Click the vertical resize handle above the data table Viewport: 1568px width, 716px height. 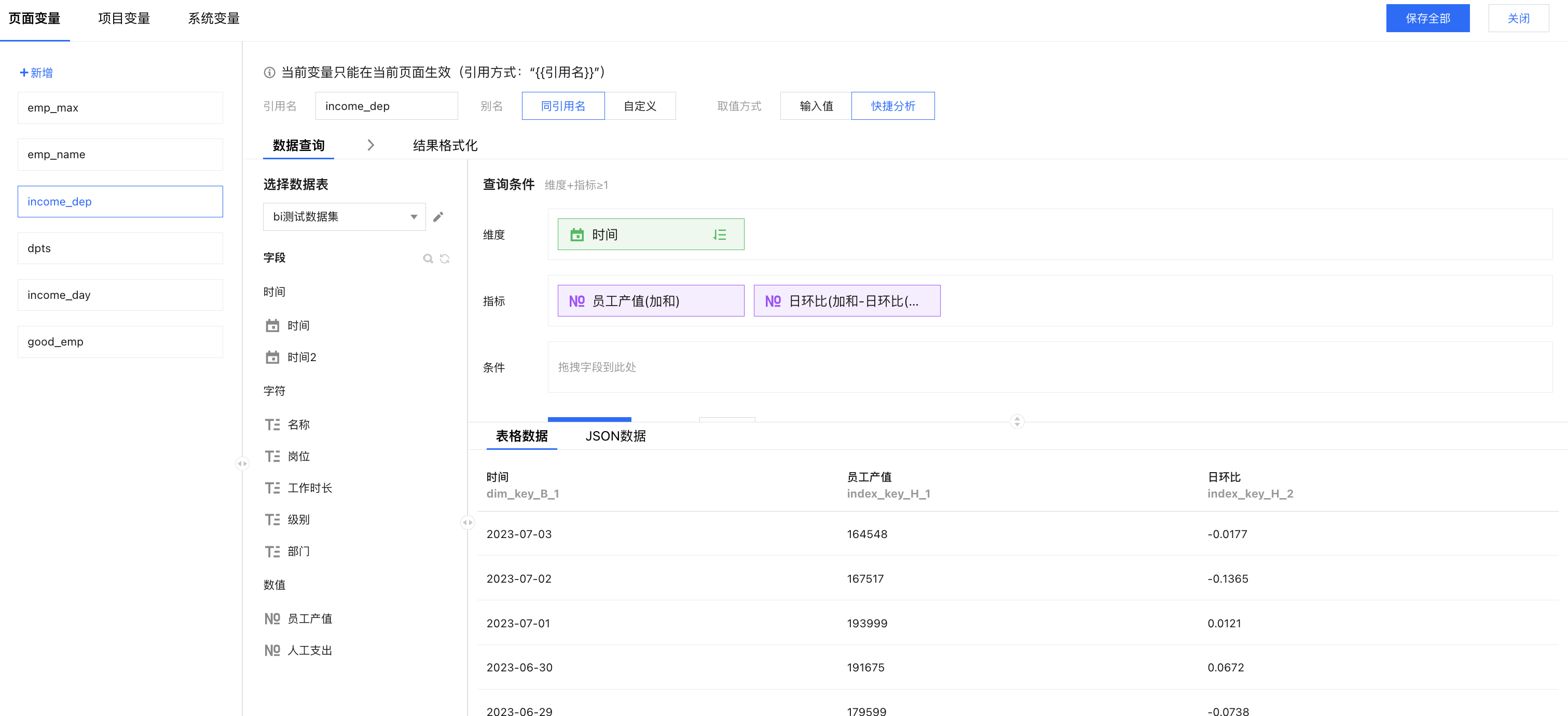click(1017, 421)
